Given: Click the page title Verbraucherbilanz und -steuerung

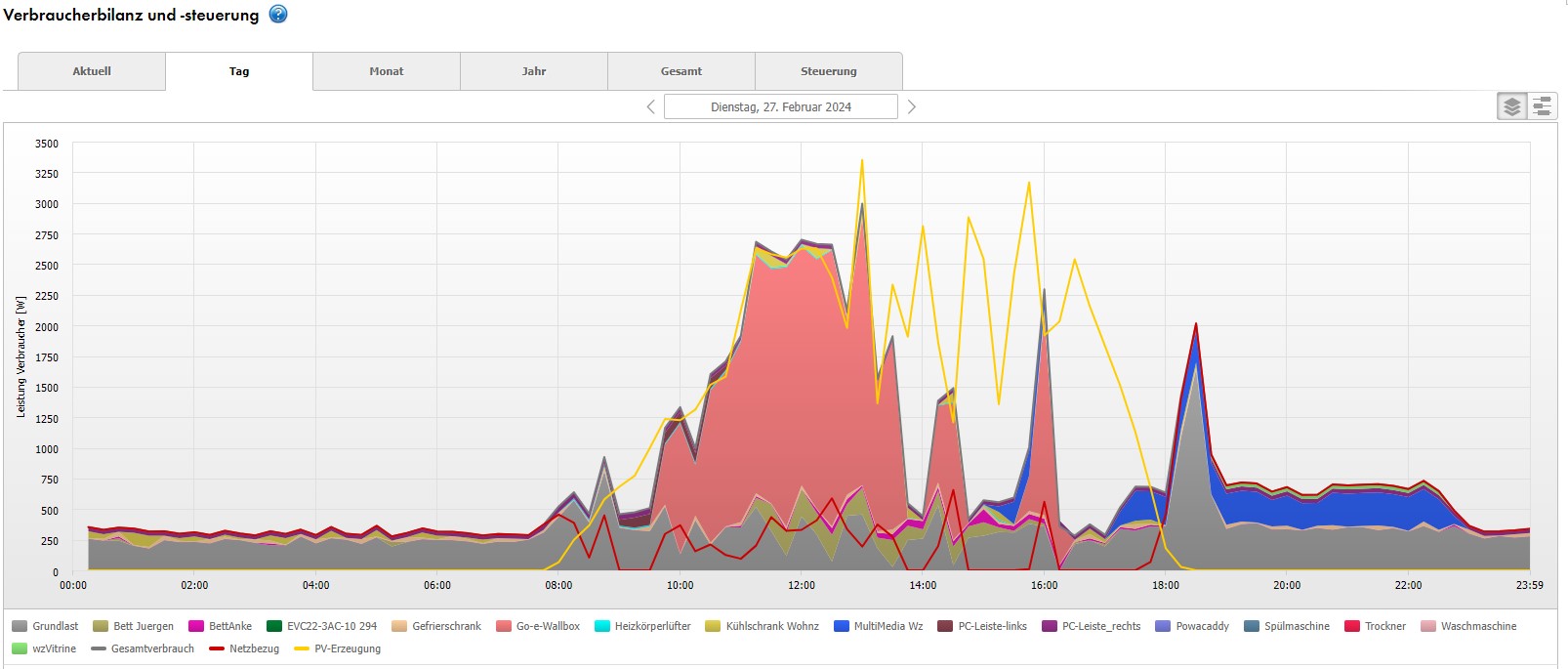Looking at the screenshot, I should [x=132, y=15].
